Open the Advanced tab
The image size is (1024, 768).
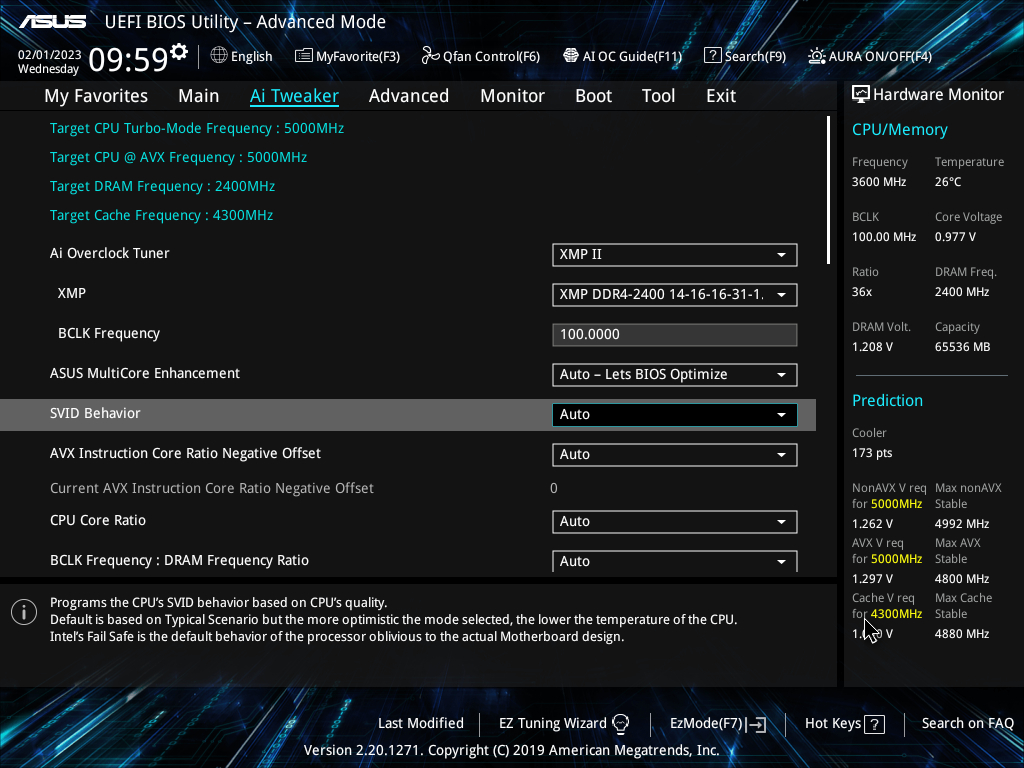click(x=409, y=96)
